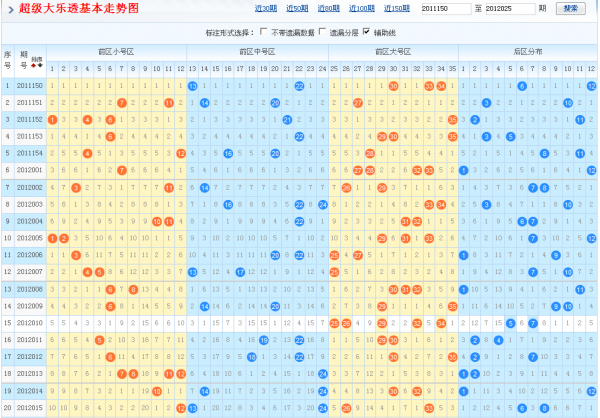Uncheck the 辅助线 checkbox
Image resolution: width=600 pixels, height=418 pixels.
(366, 32)
